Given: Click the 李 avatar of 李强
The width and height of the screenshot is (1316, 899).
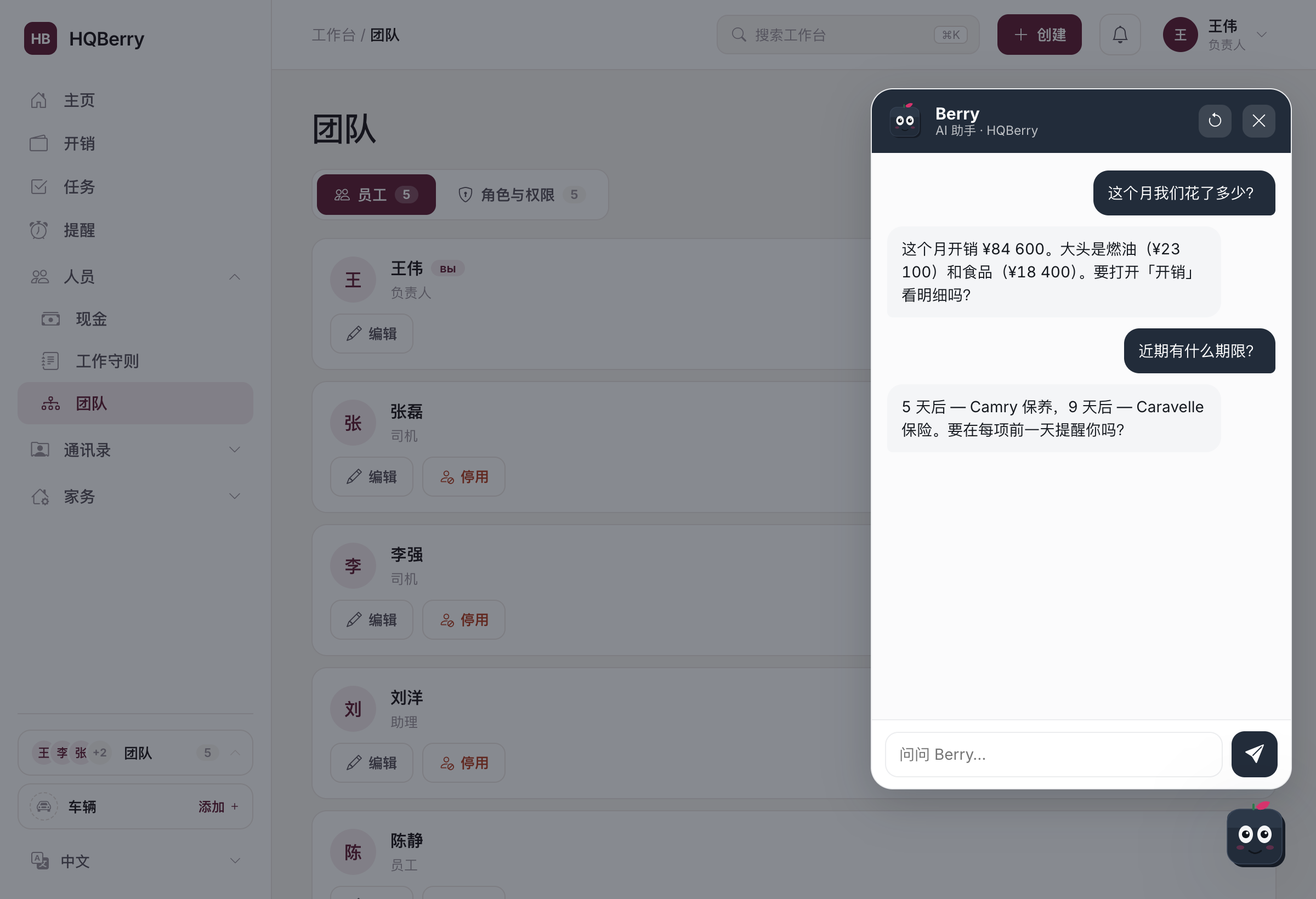Looking at the screenshot, I should pyautogui.click(x=353, y=566).
